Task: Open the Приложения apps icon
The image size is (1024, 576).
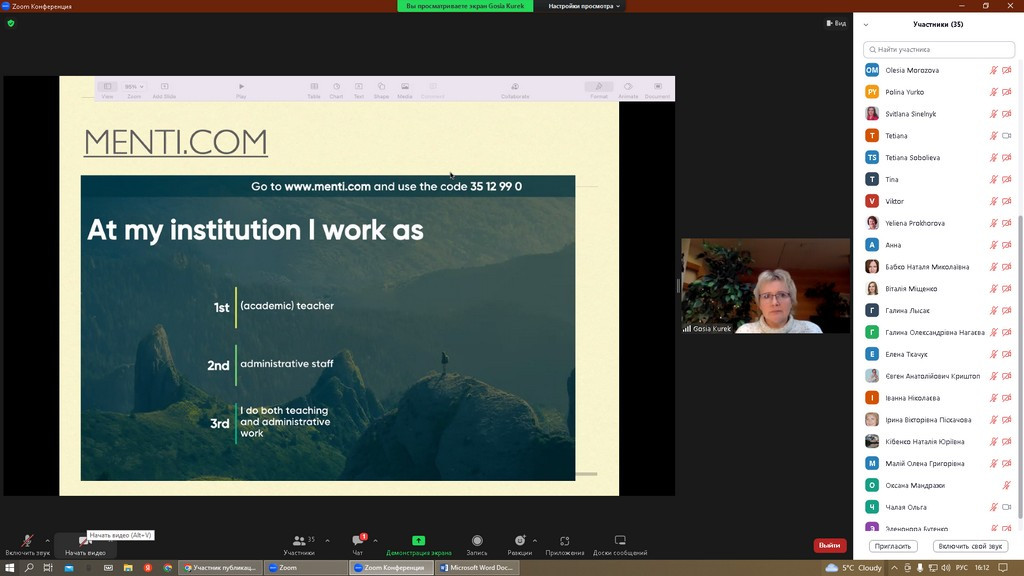Action: click(565, 541)
